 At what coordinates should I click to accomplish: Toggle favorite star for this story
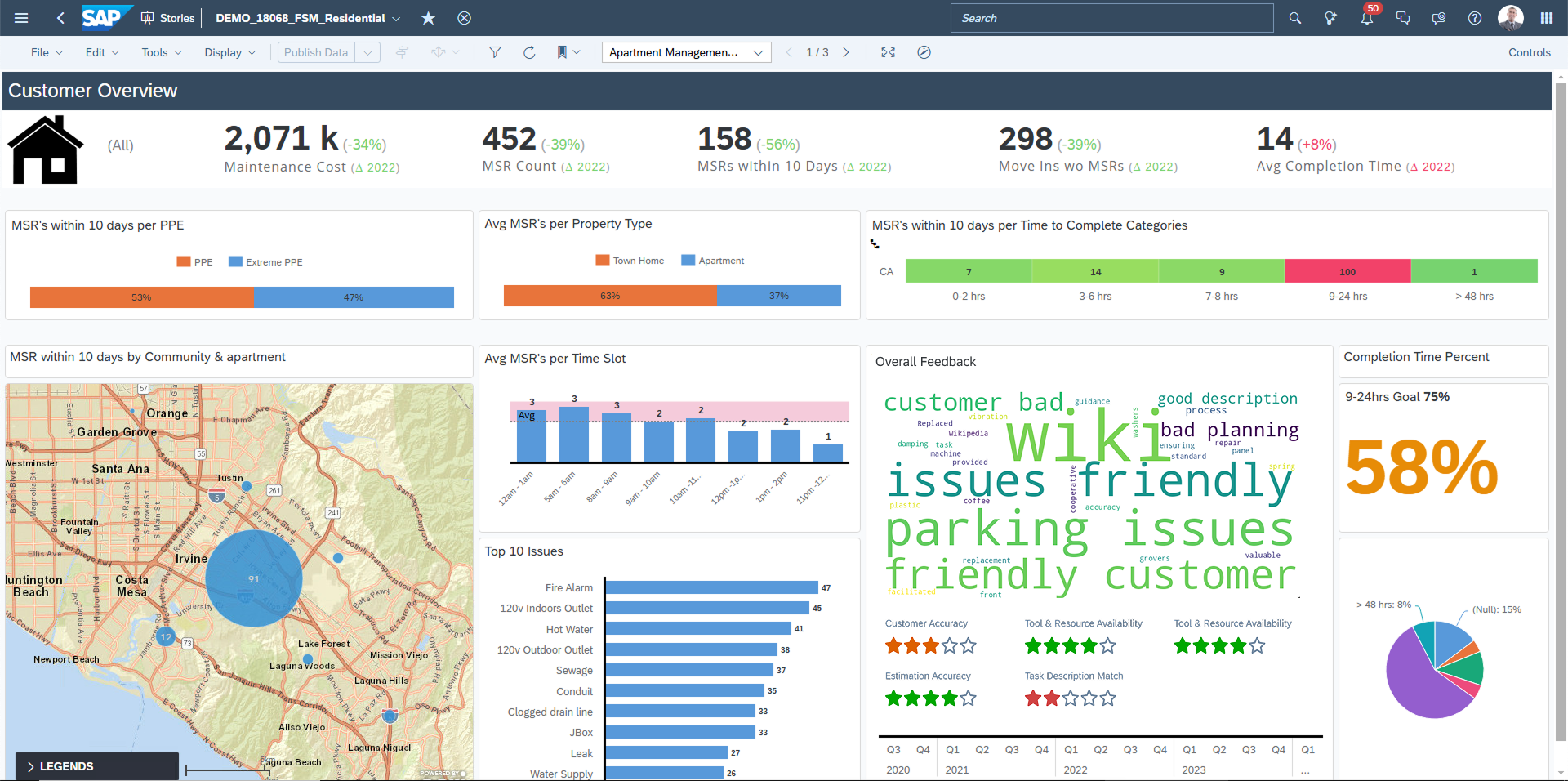[428, 18]
